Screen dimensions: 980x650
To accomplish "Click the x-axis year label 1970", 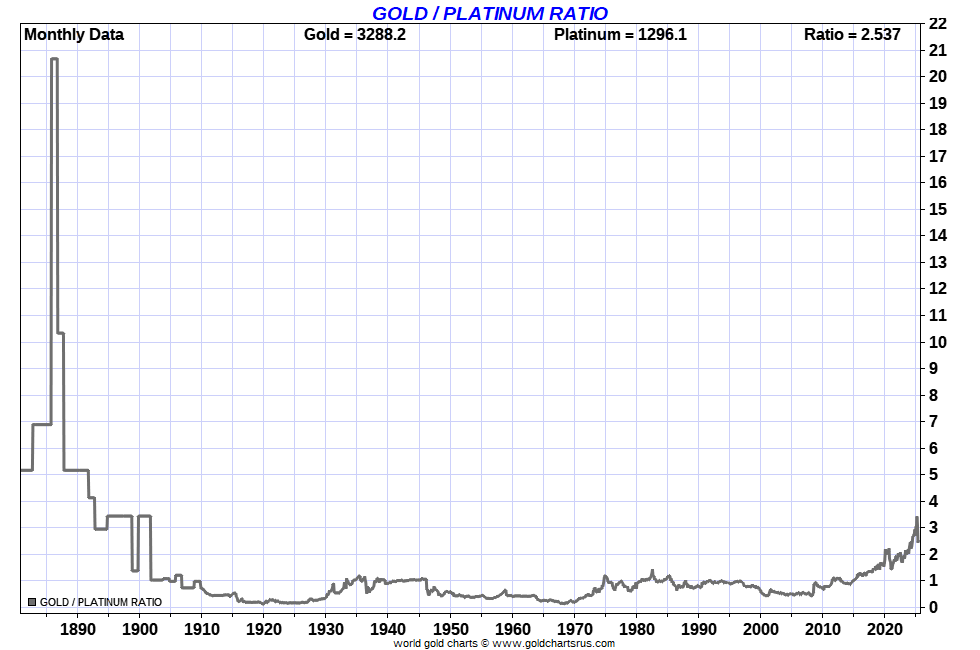I will pyautogui.click(x=574, y=629).
